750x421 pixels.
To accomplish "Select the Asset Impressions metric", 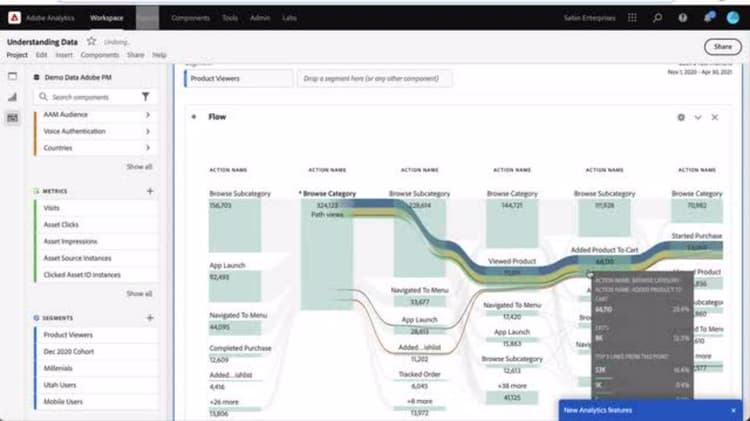I will tap(97, 242).
